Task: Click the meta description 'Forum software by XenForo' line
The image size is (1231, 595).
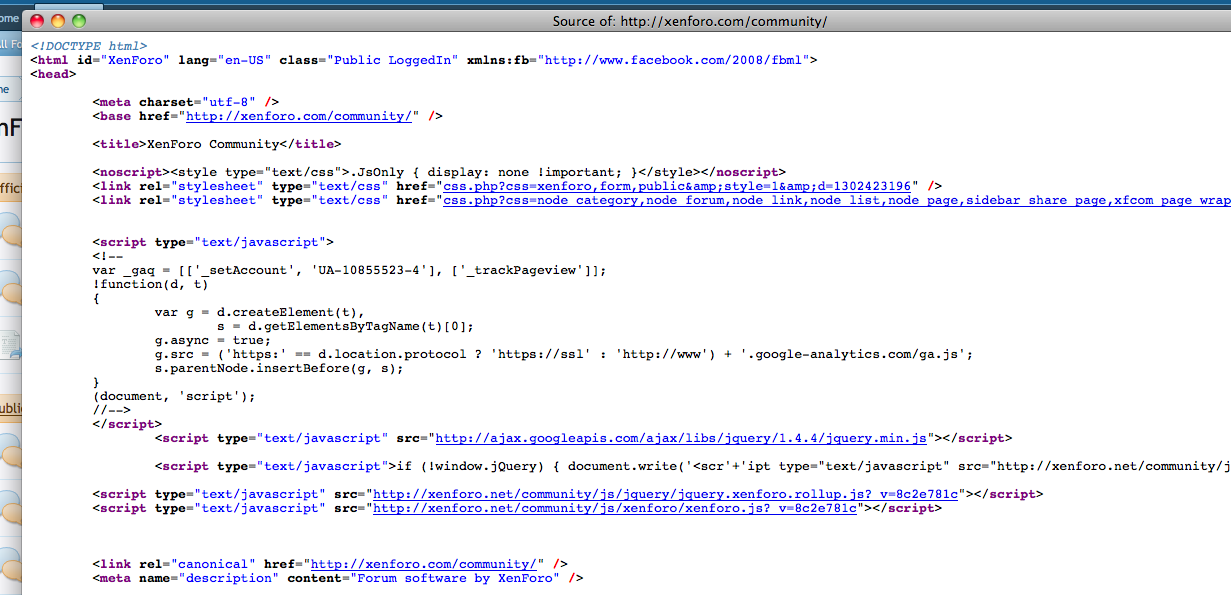Action: click(x=337, y=578)
